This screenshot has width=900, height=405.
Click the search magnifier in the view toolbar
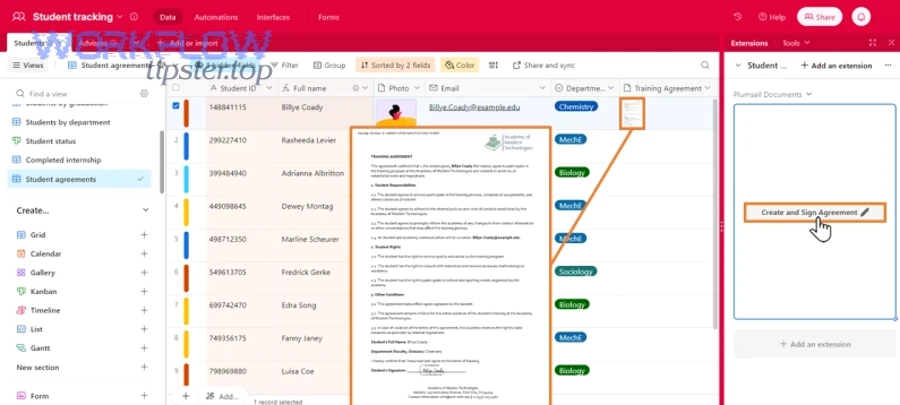point(707,65)
